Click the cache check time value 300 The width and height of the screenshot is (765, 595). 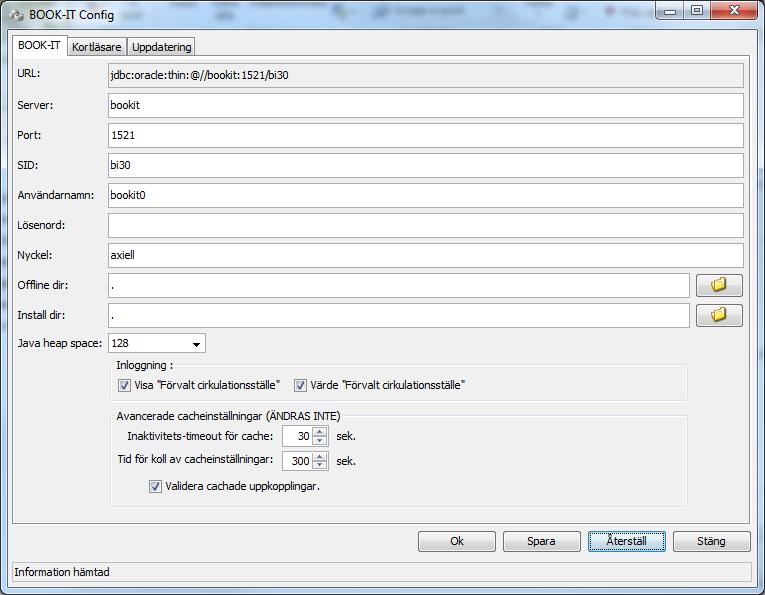298,461
